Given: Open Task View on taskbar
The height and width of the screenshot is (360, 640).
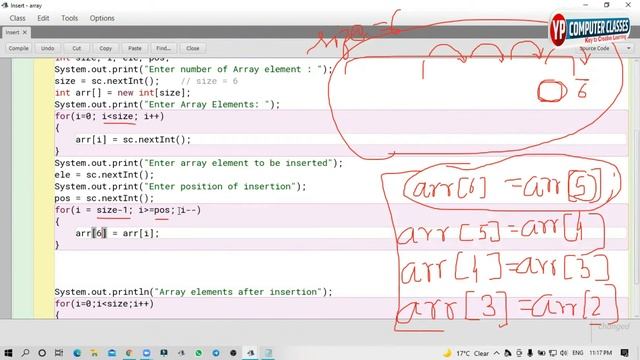Looking at the screenshot, I should pos(59,353).
